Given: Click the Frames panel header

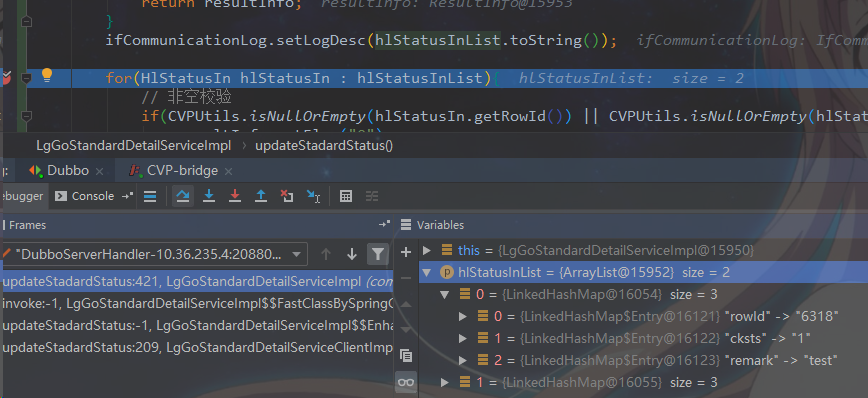Looking at the screenshot, I should pyautogui.click(x=28, y=225).
